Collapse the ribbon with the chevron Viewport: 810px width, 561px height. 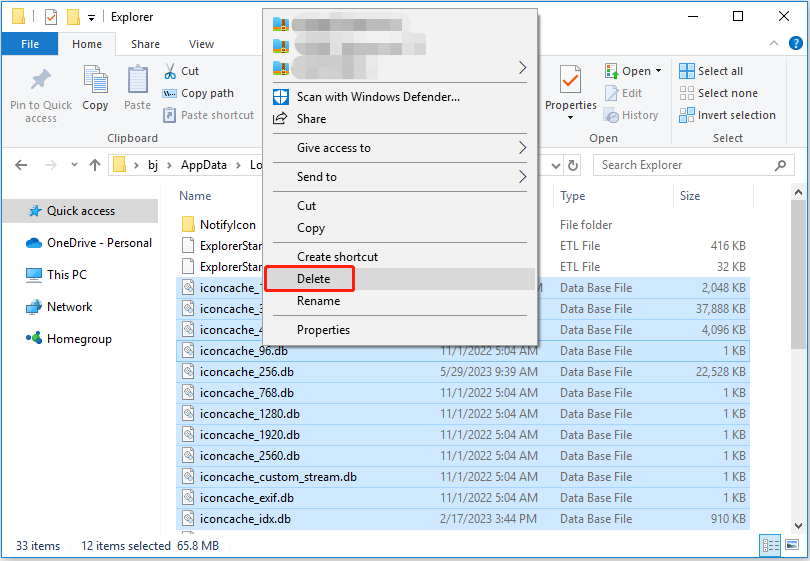pos(773,43)
